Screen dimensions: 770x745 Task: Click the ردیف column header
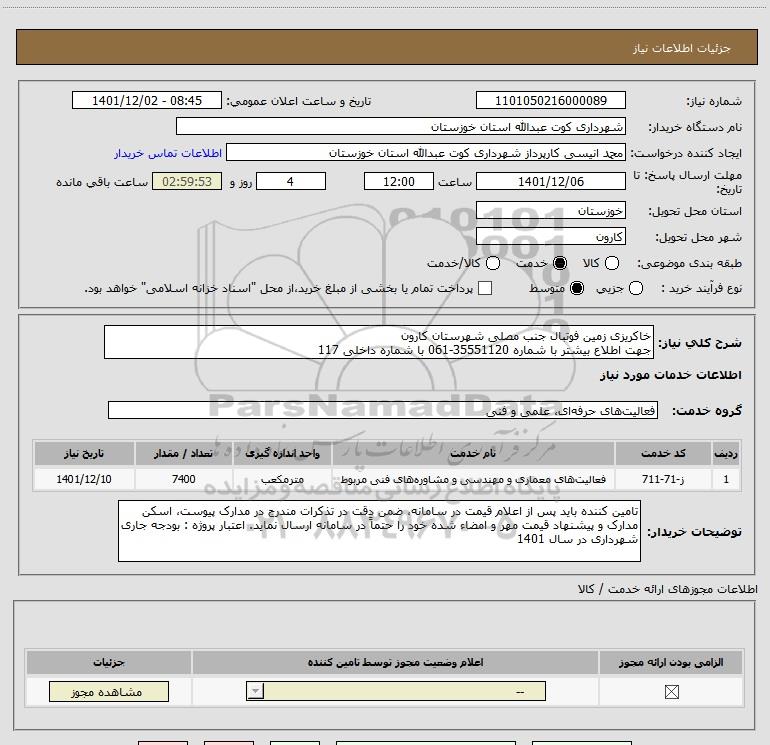coord(726,453)
